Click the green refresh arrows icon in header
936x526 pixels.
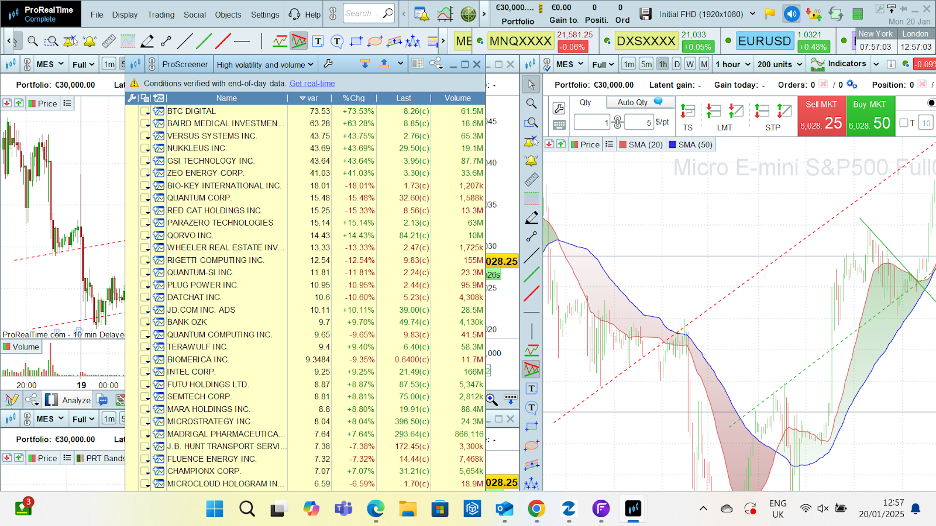(836, 14)
